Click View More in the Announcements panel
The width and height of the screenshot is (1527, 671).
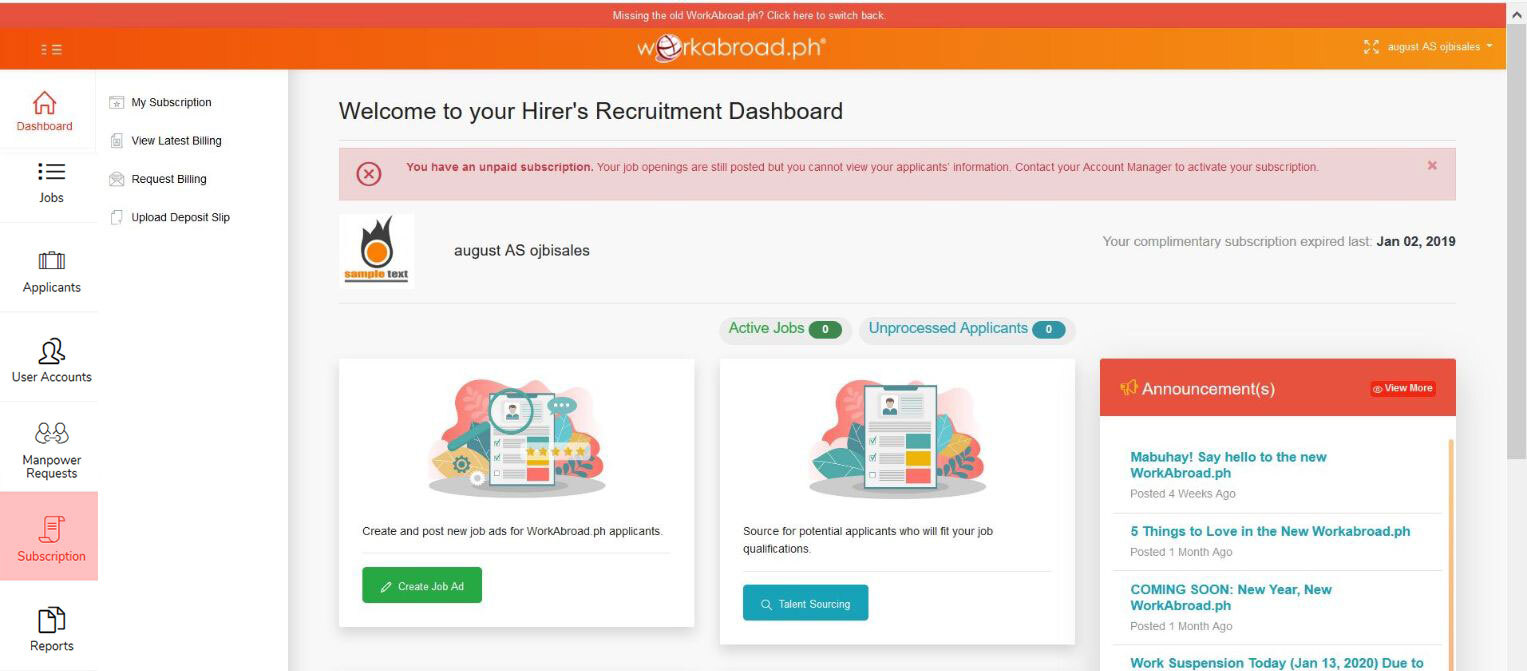[x=1402, y=388]
